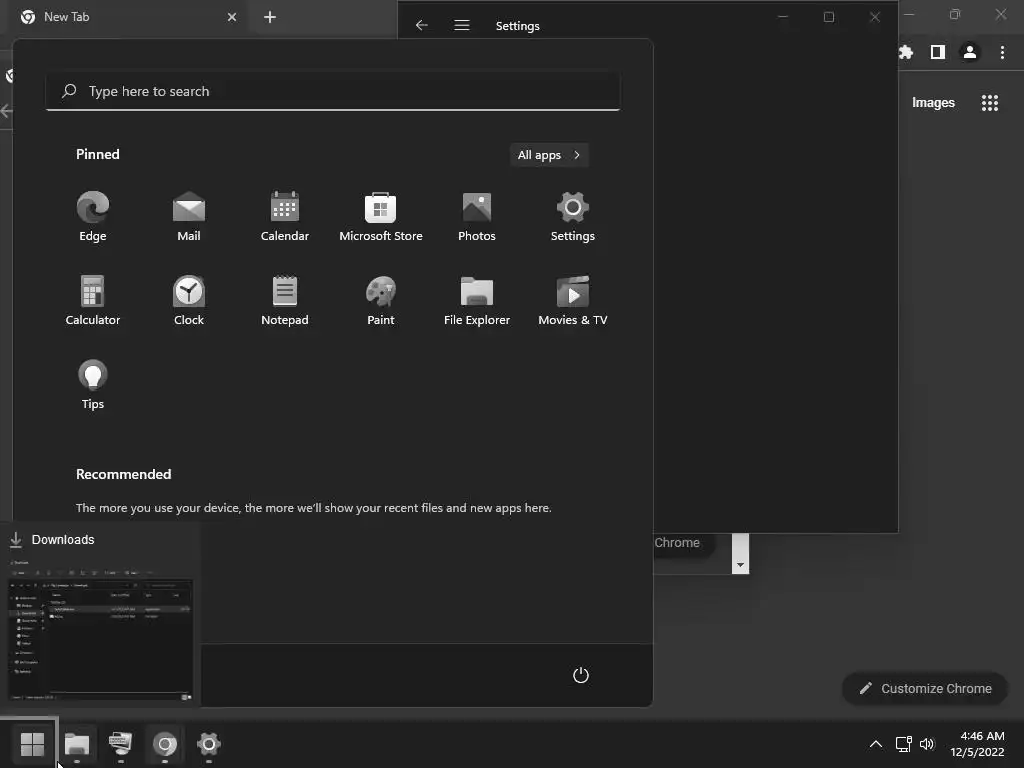Launch the Clock app
Screen dimensions: 1024x768
click(x=189, y=300)
